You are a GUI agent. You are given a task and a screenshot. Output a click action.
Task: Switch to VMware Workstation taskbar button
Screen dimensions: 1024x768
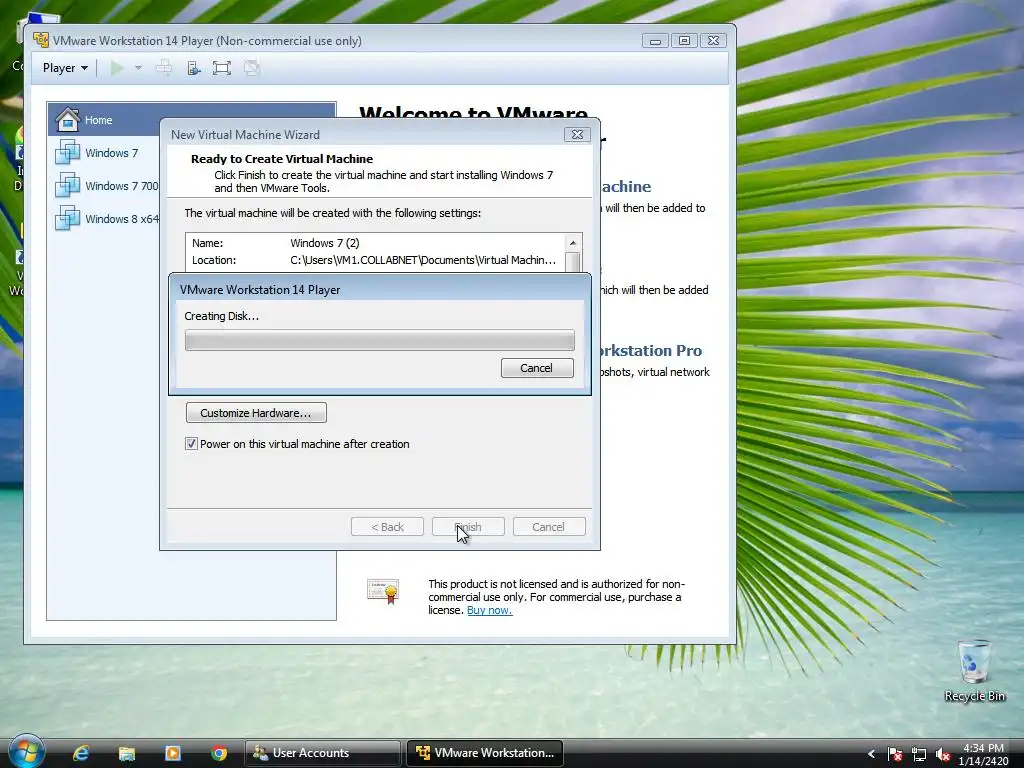485,753
